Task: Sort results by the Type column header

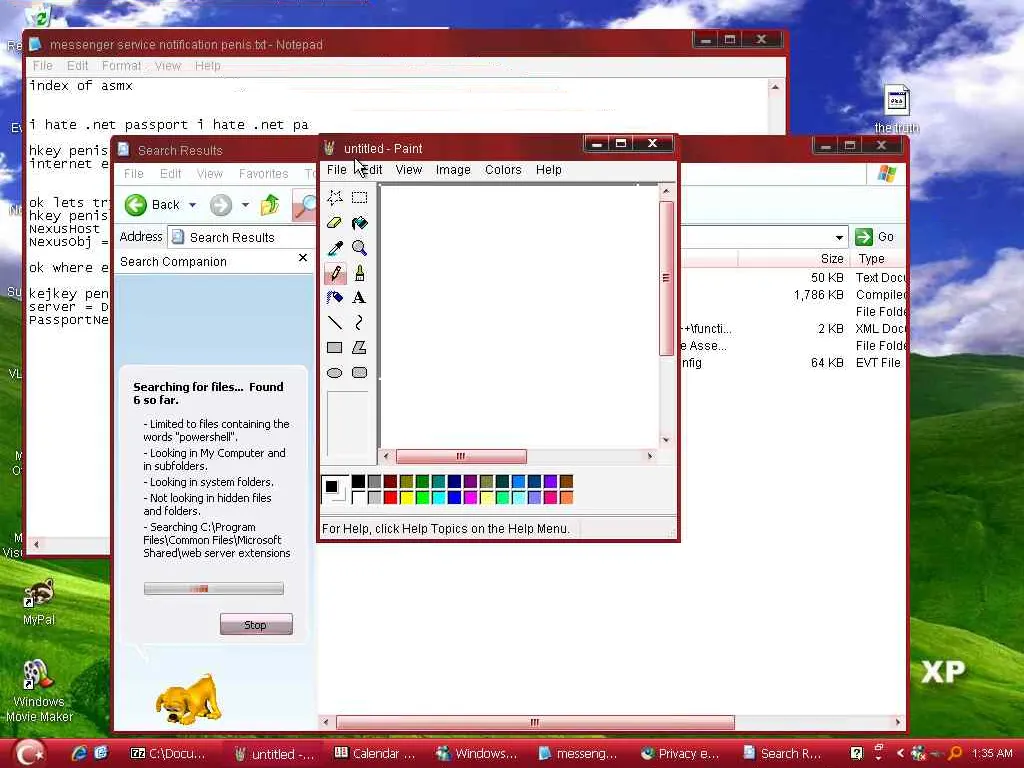Action: point(878,259)
